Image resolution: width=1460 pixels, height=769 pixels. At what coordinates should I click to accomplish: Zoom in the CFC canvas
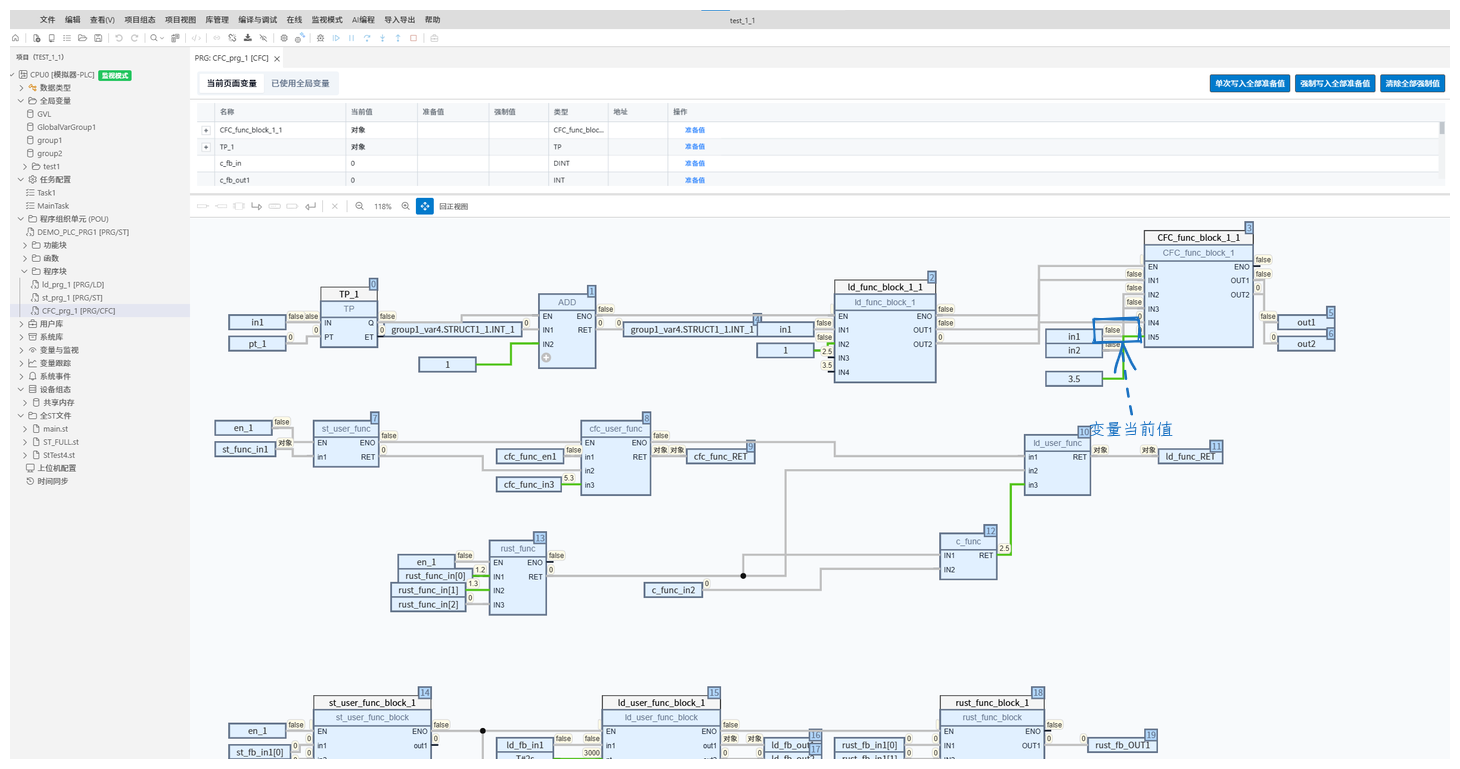click(405, 206)
